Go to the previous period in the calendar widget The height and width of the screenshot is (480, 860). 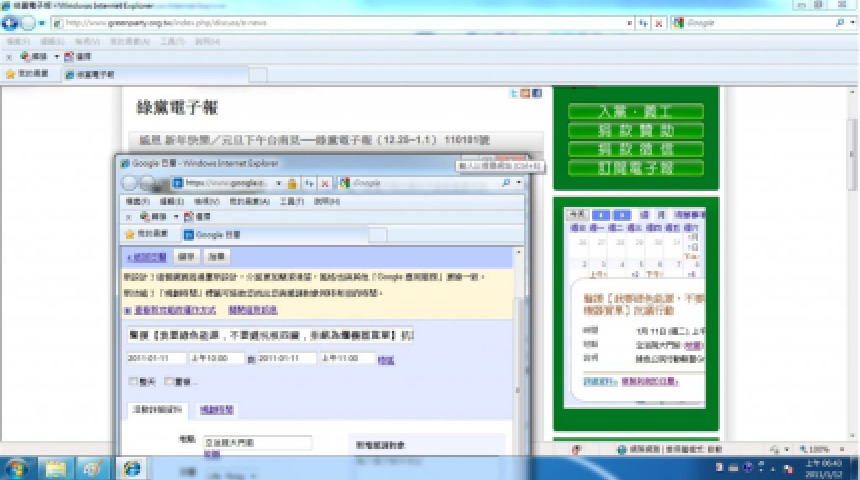pos(601,214)
